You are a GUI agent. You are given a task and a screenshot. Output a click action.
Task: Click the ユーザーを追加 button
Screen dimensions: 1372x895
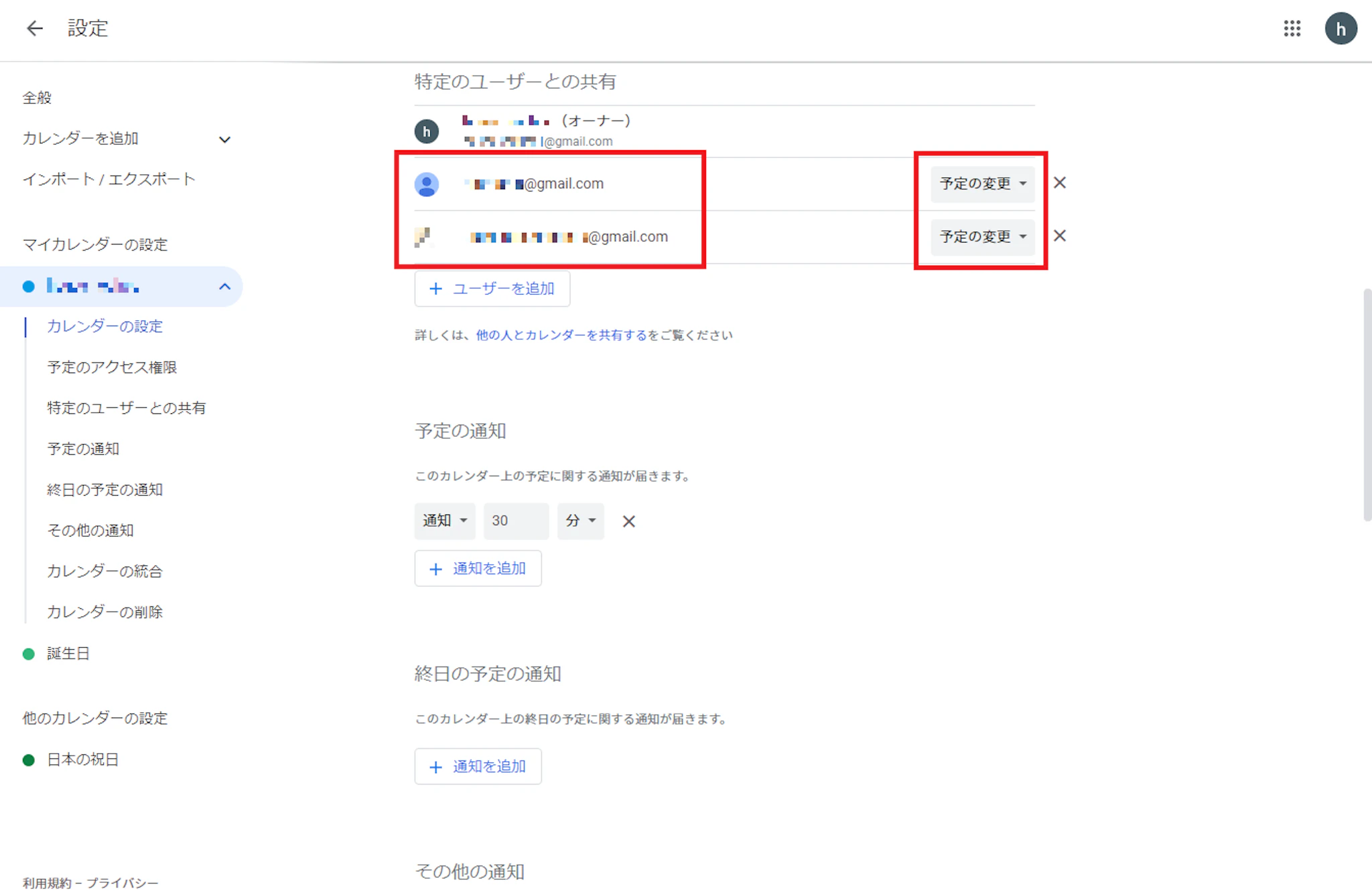pyautogui.click(x=492, y=289)
